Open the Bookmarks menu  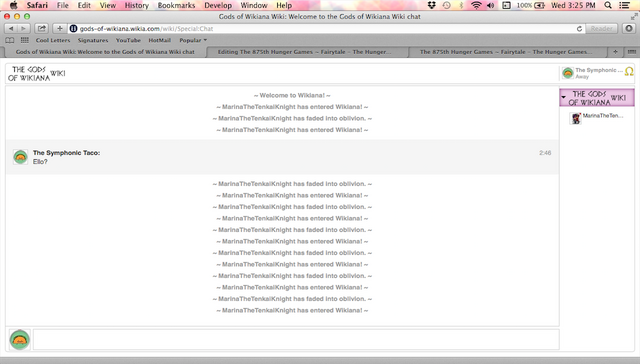(x=176, y=5)
